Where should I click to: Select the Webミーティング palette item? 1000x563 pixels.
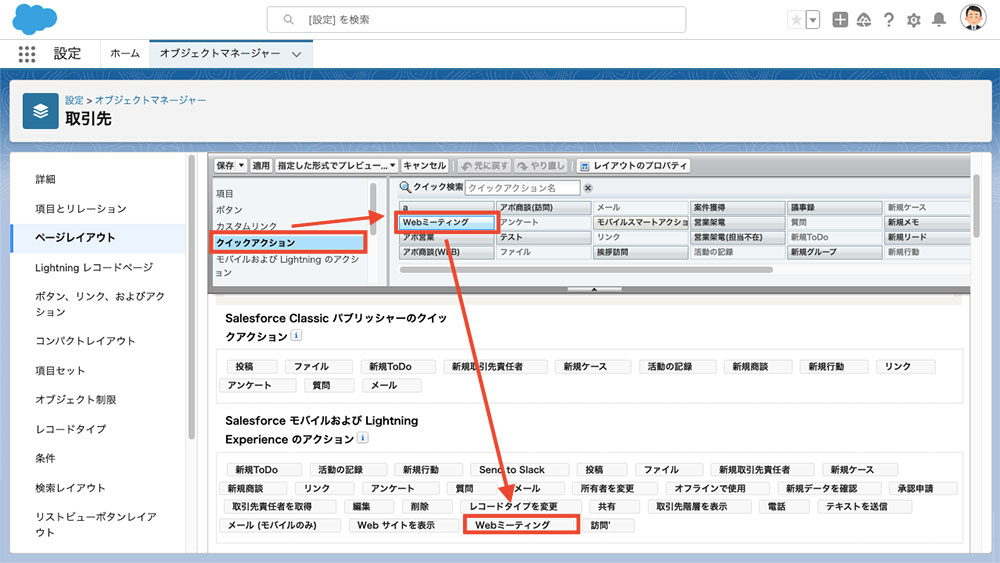tap(447, 223)
